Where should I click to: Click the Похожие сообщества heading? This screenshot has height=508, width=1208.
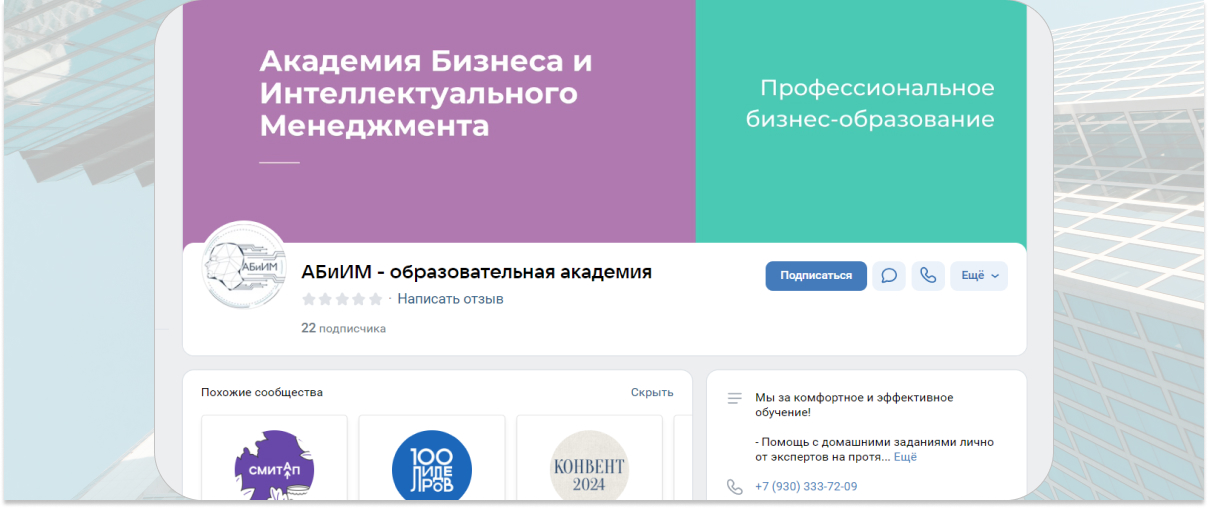(262, 392)
